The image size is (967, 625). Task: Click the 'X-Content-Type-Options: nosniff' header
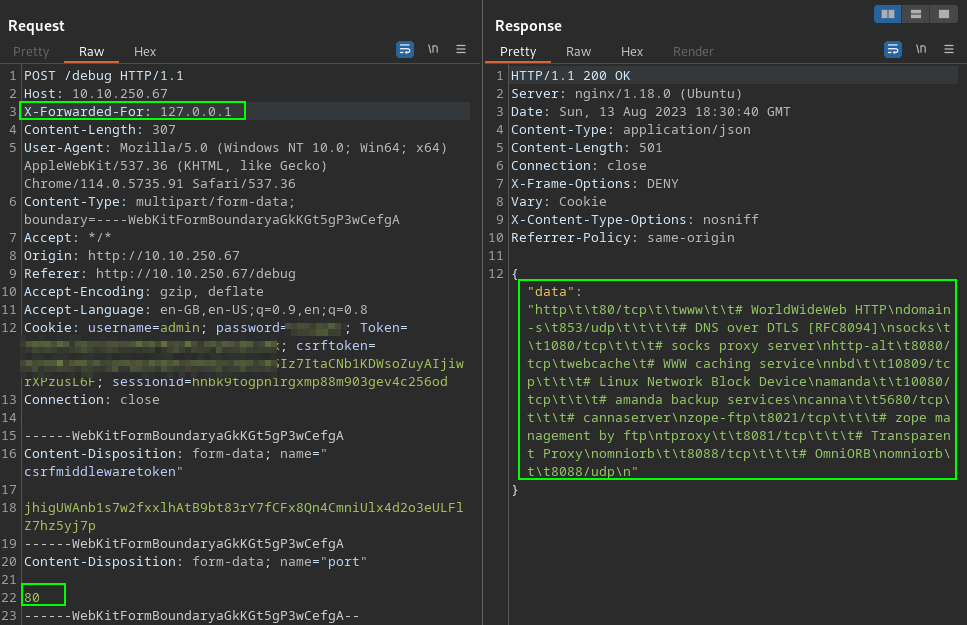point(635,220)
